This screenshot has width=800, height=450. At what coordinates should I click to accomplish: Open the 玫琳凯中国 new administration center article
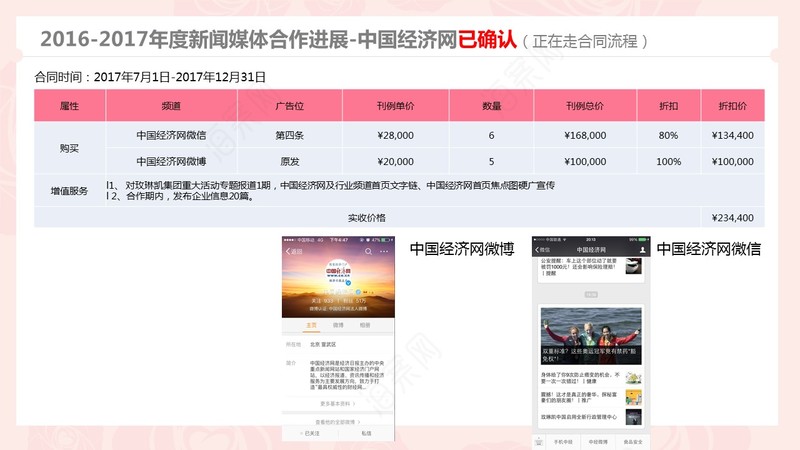coord(579,417)
